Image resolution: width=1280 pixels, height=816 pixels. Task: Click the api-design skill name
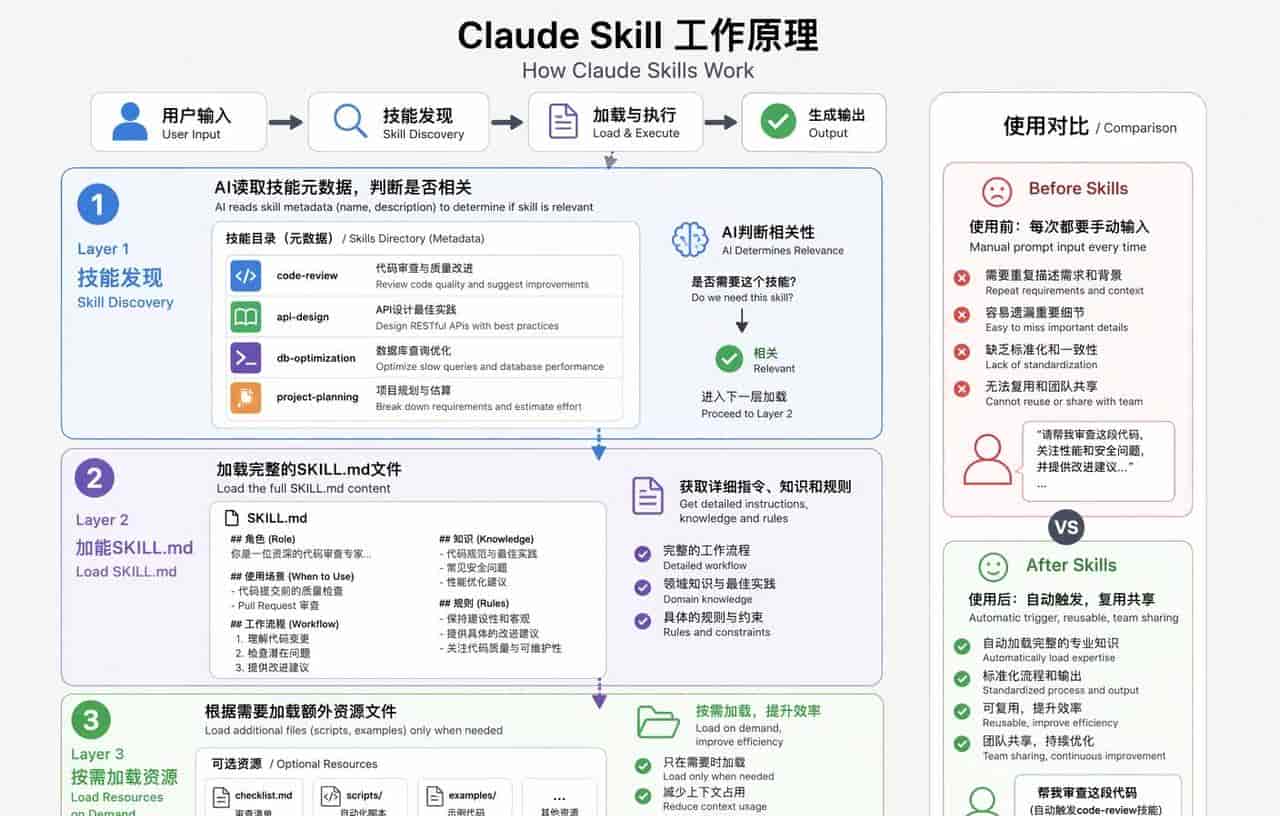click(x=303, y=317)
